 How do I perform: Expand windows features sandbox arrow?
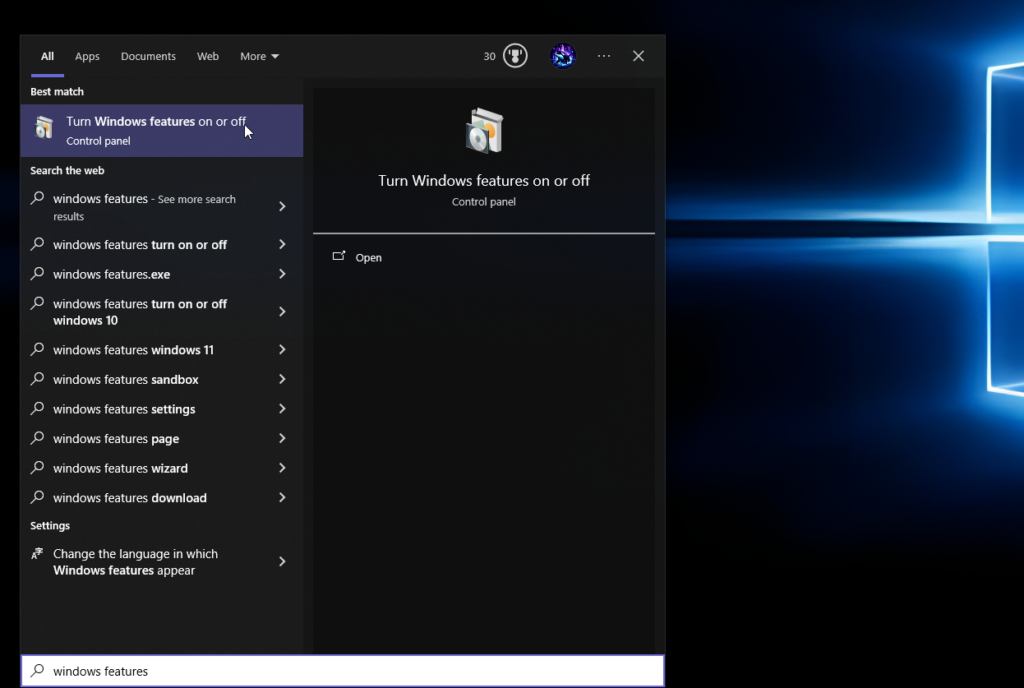tap(282, 379)
